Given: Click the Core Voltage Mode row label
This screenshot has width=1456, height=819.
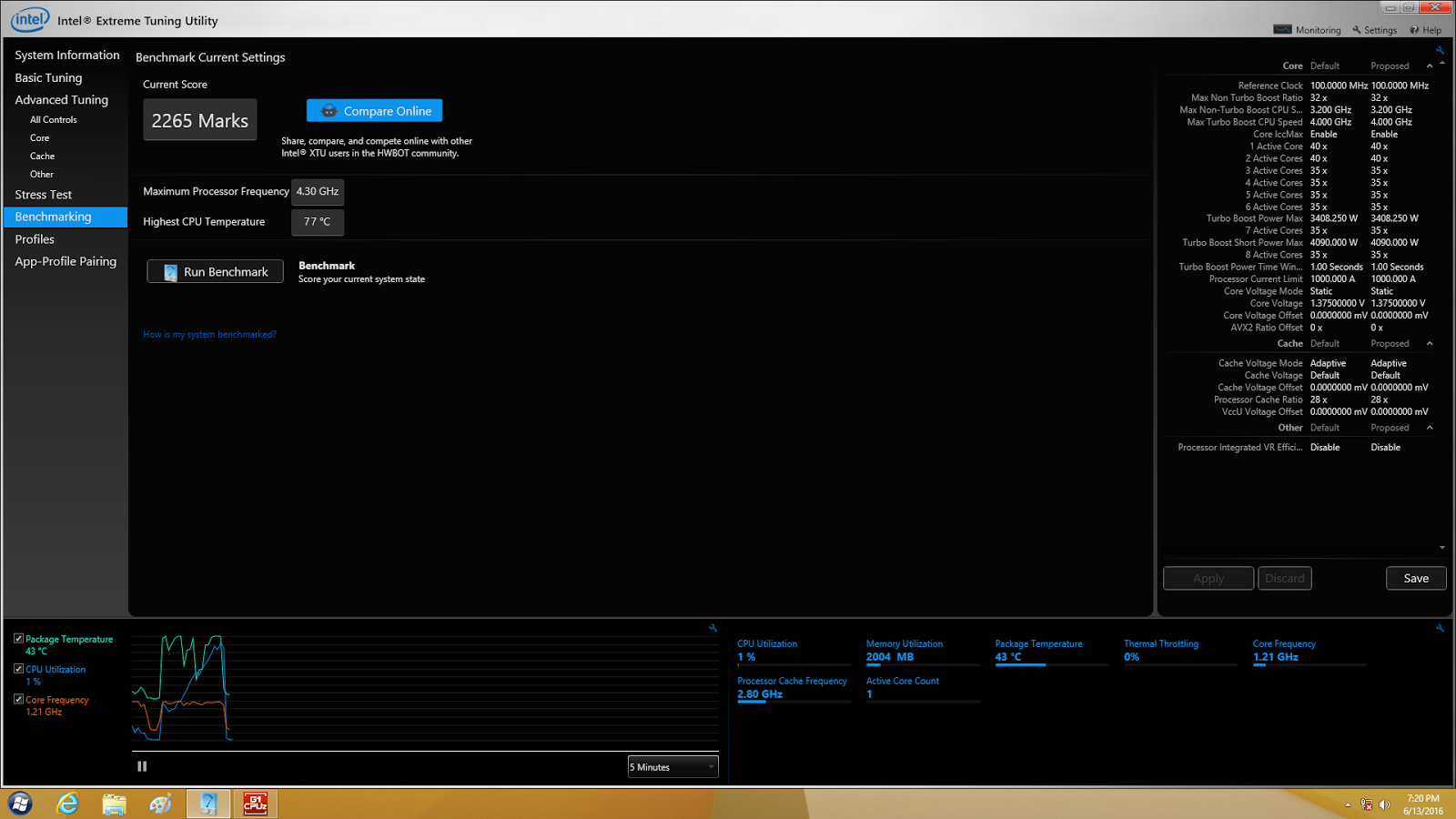Looking at the screenshot, I should click(1263, 291).
